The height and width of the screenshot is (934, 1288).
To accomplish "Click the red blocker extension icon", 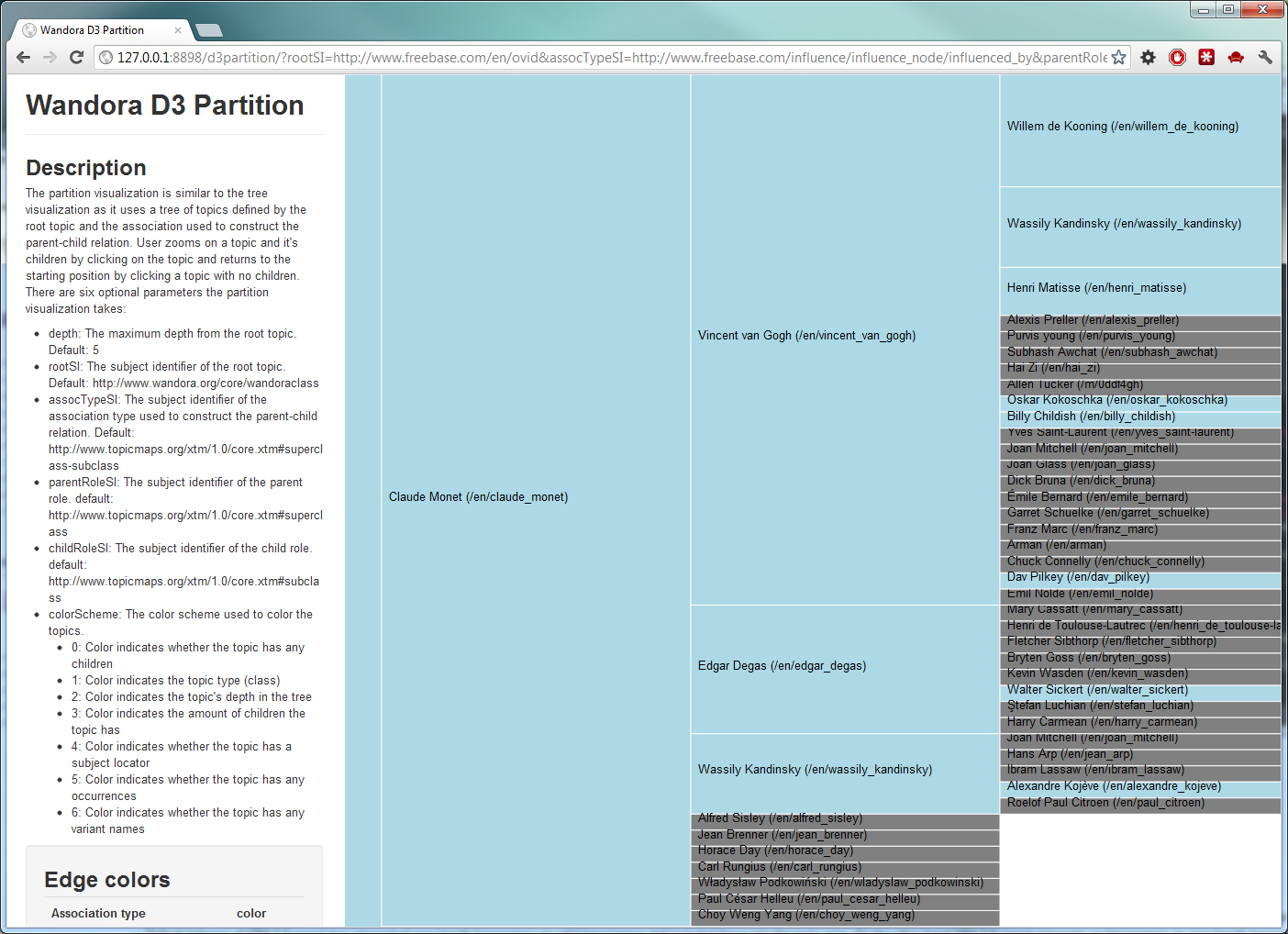I will (1177, 57).
